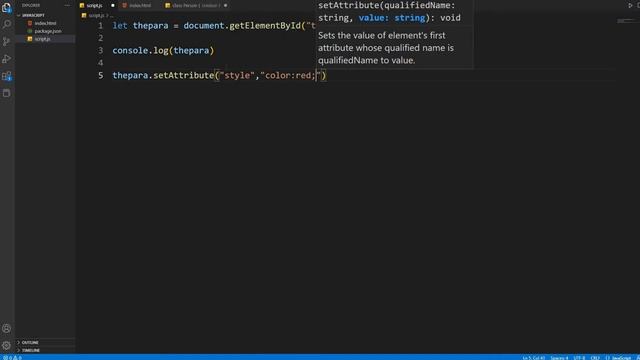640x360 pixels.
Task: Click the parameter hint description text
Action: (x=386, y=48)
